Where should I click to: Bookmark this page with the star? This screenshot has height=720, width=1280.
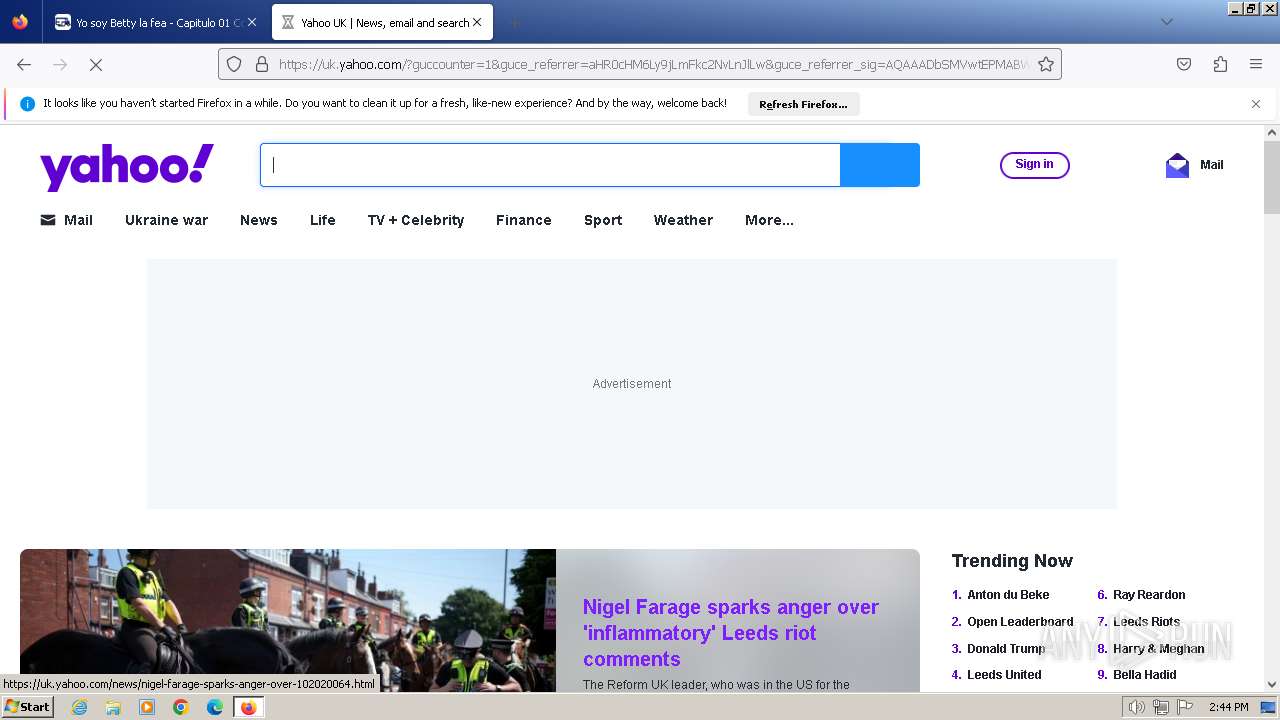click(x=1046, y=64)
